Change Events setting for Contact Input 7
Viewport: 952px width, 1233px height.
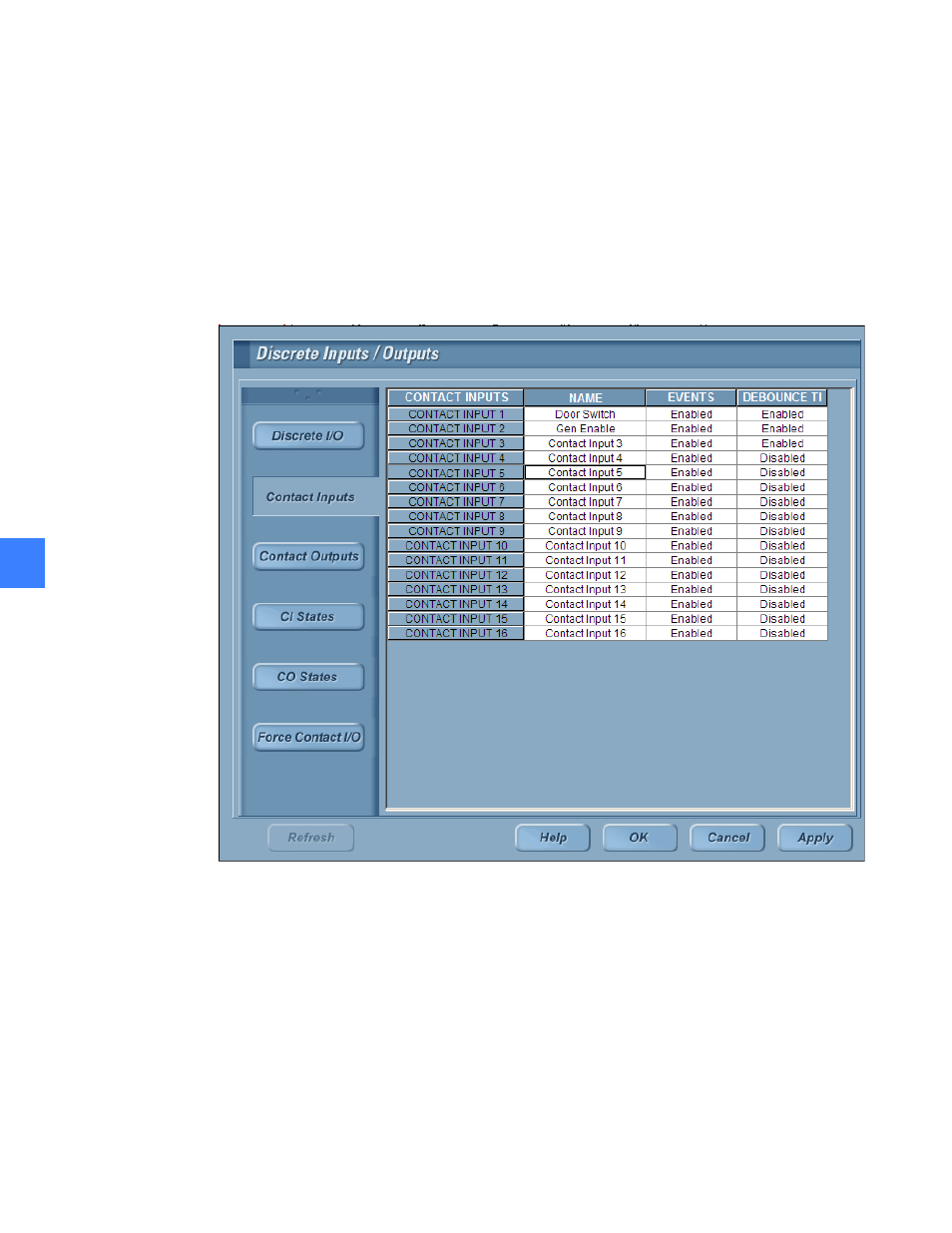click(x=692, y=502)
